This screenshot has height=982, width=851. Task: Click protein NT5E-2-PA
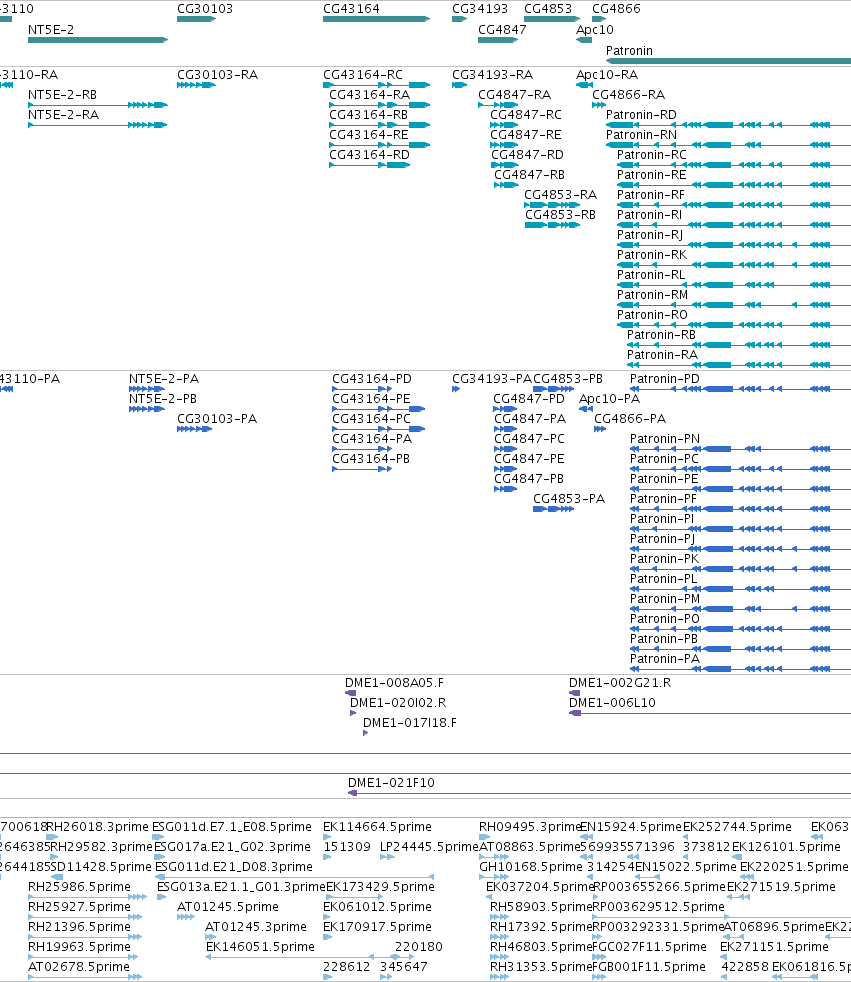[164, 379]
